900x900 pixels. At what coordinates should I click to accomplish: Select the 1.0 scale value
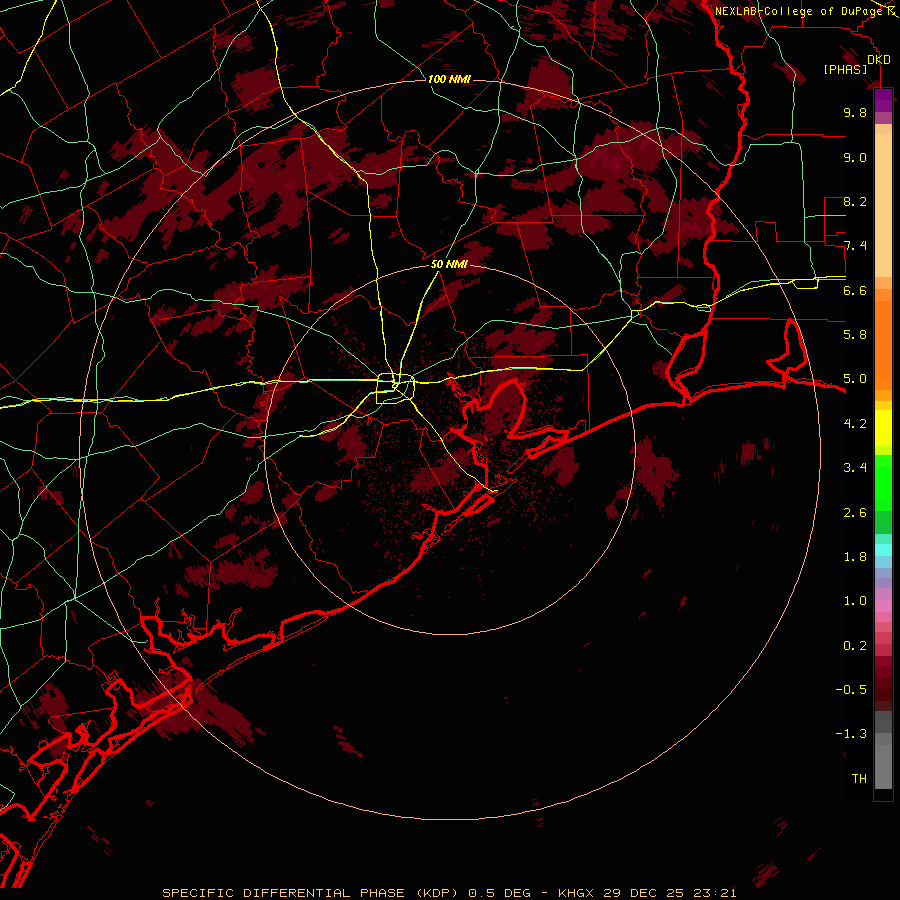click(855, 601)
